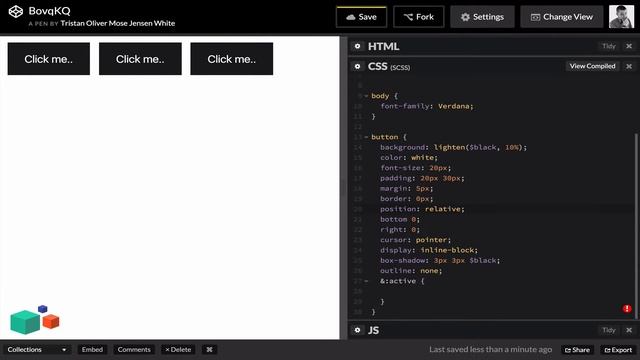Close the JS editor panel
The height and width of the screenshot is (360, 640).
coord(629,330)
